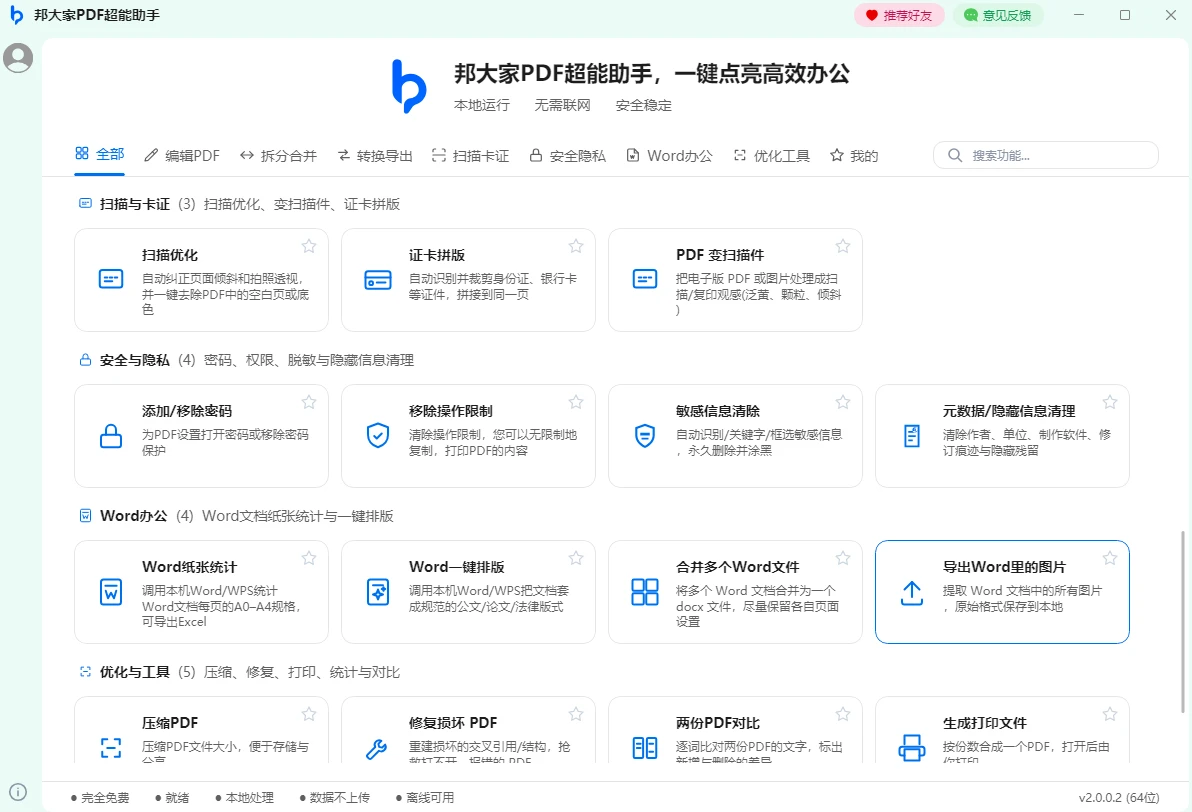The height and width of the screenshot is (812, 1192).
Task: Open the Word一键排版 icon
Action: click(378, 592)
